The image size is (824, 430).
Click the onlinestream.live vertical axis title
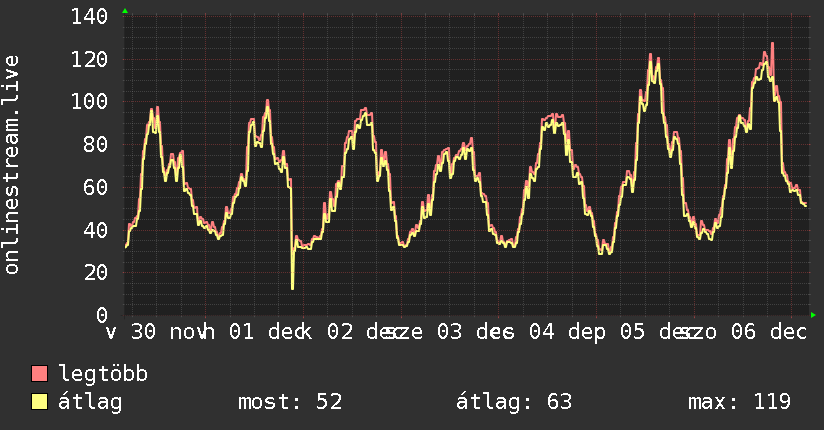tap(11, 165)
